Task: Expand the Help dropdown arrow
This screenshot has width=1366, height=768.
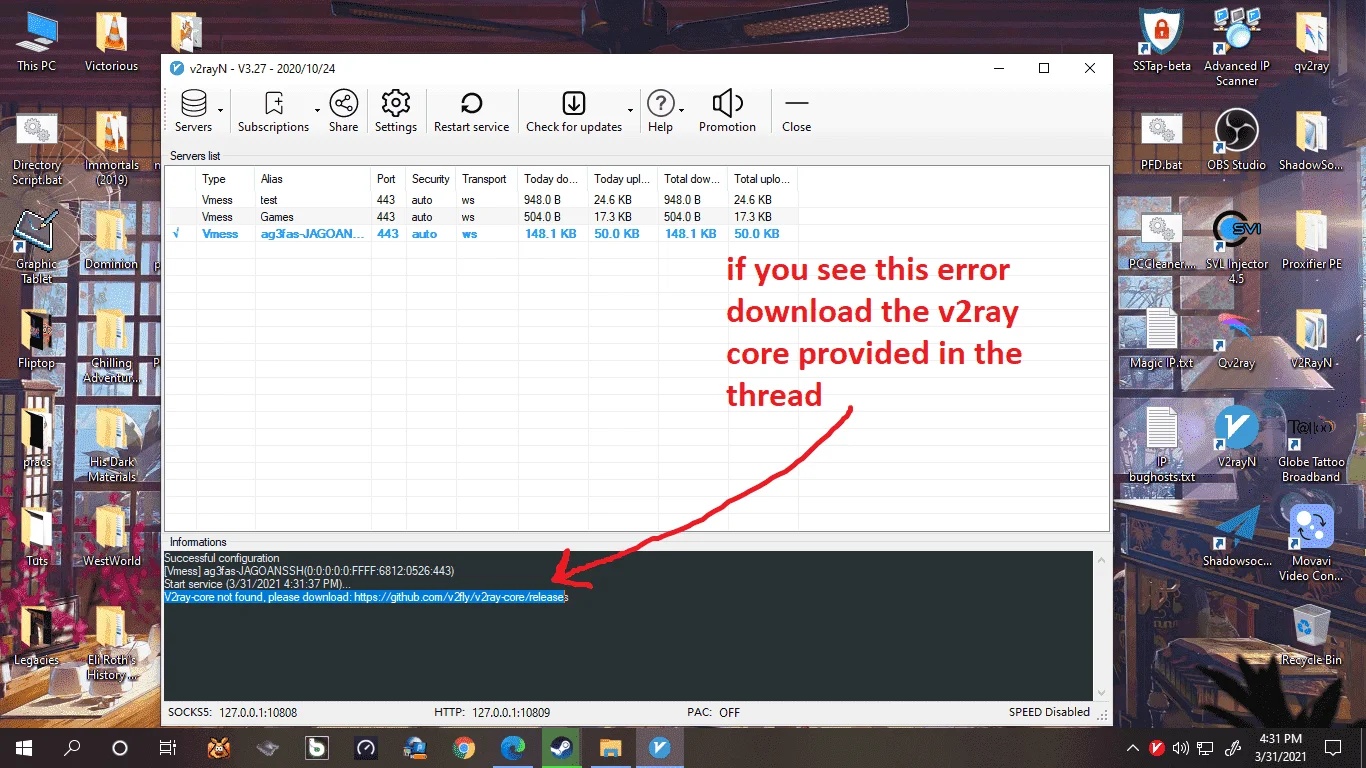Action: coord(681,111)
